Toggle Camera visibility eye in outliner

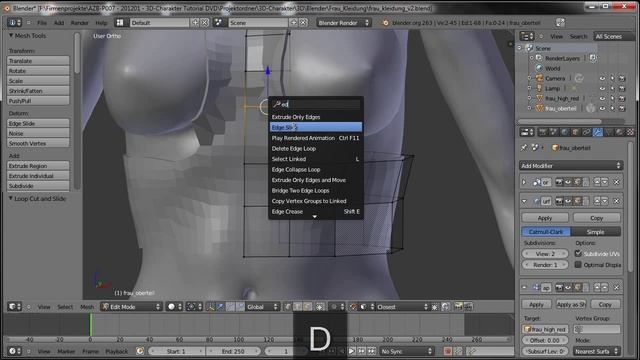[x=602, y=78]
